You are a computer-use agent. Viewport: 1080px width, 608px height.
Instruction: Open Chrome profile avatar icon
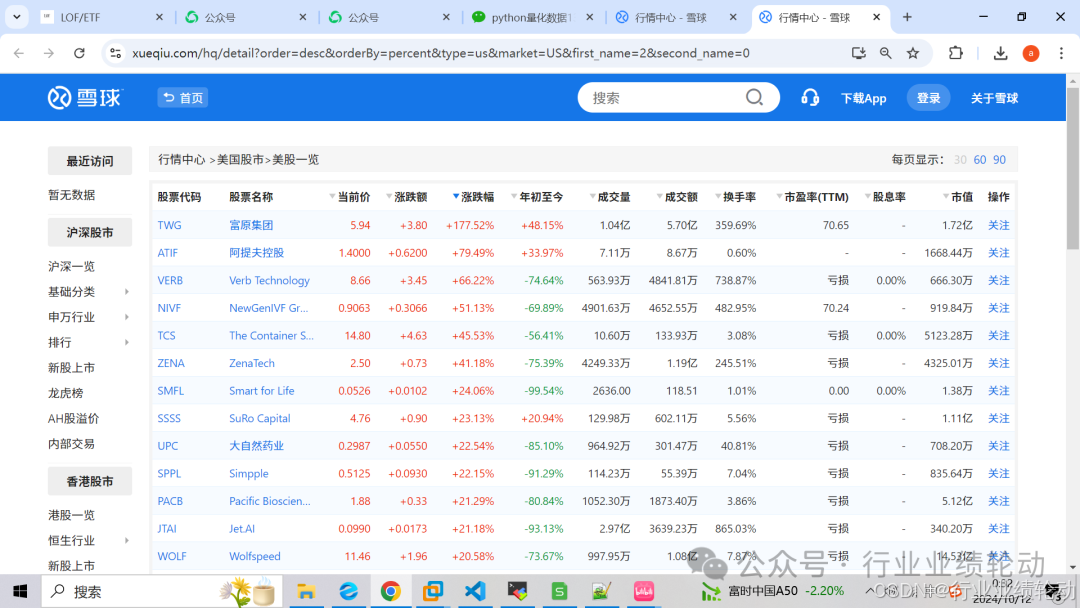(1030, 53)
